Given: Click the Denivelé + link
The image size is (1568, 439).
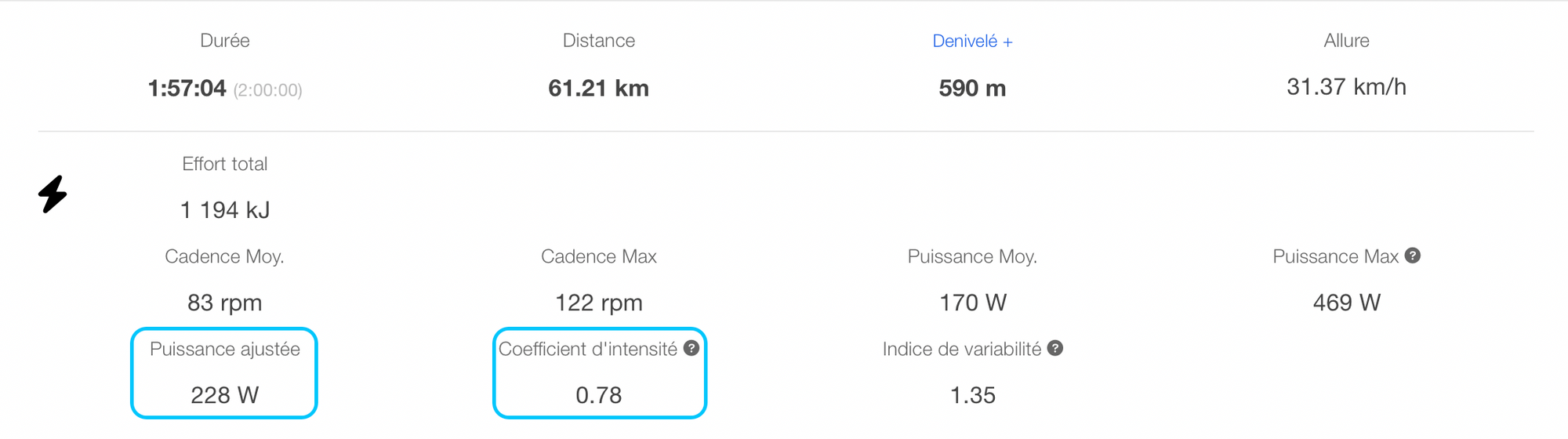Looking at the screenshot, I should pos(972,42).
